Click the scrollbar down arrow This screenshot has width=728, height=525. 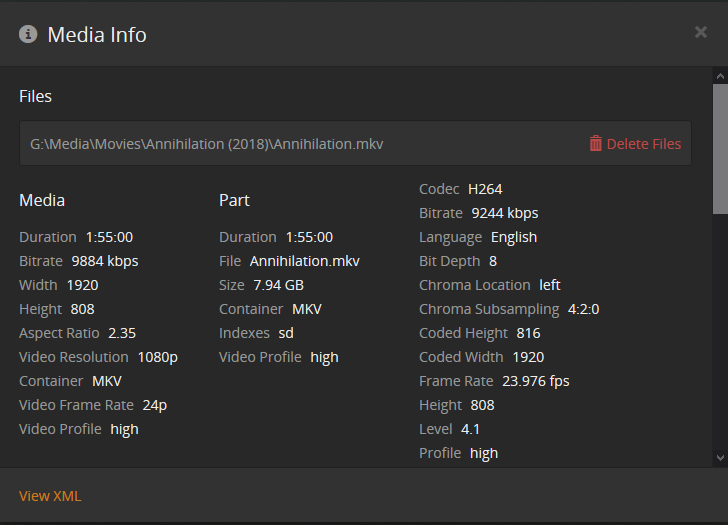click(720, 457)
